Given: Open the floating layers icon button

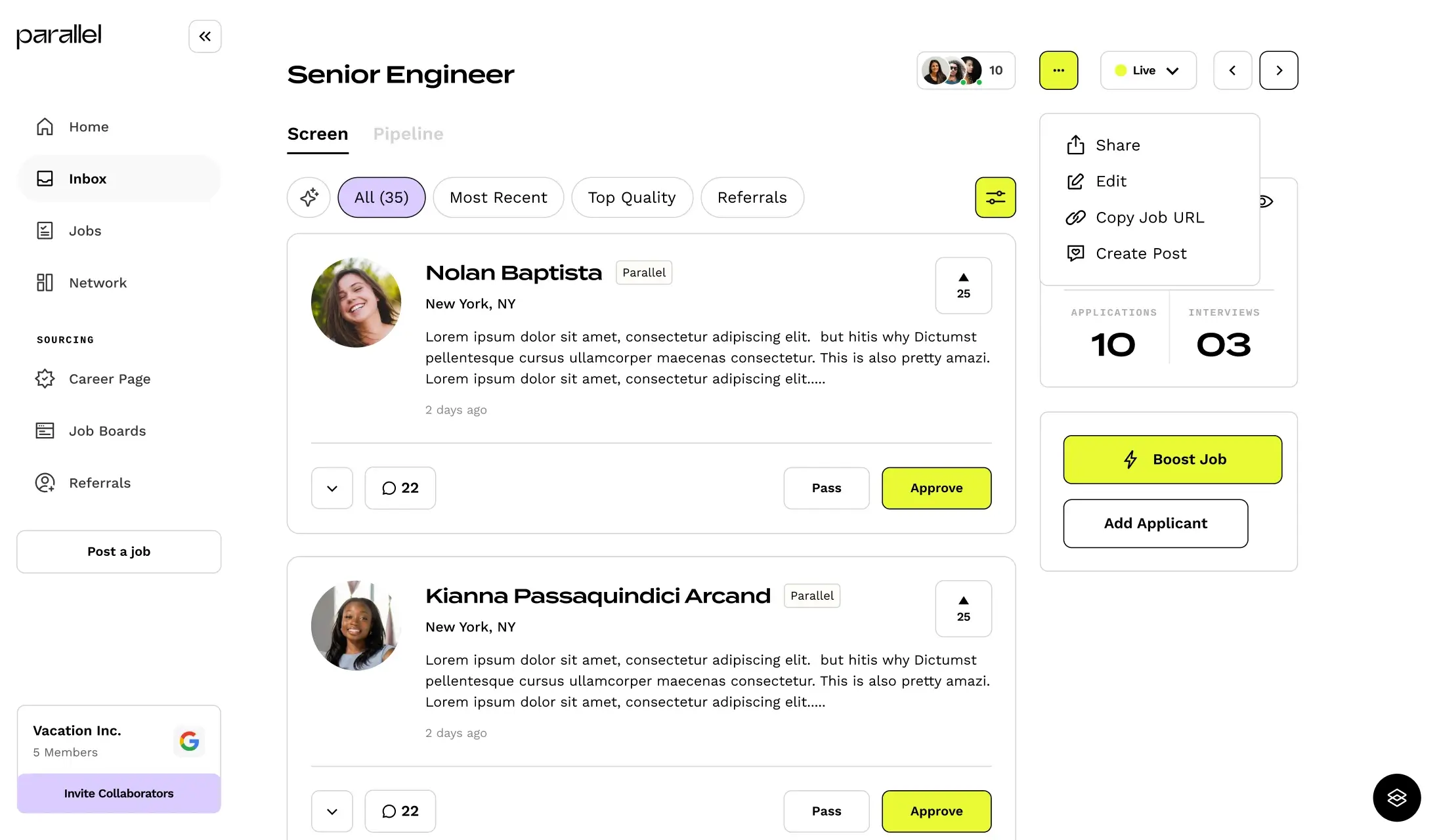Looking at the screenshot, I should 1397,797.
